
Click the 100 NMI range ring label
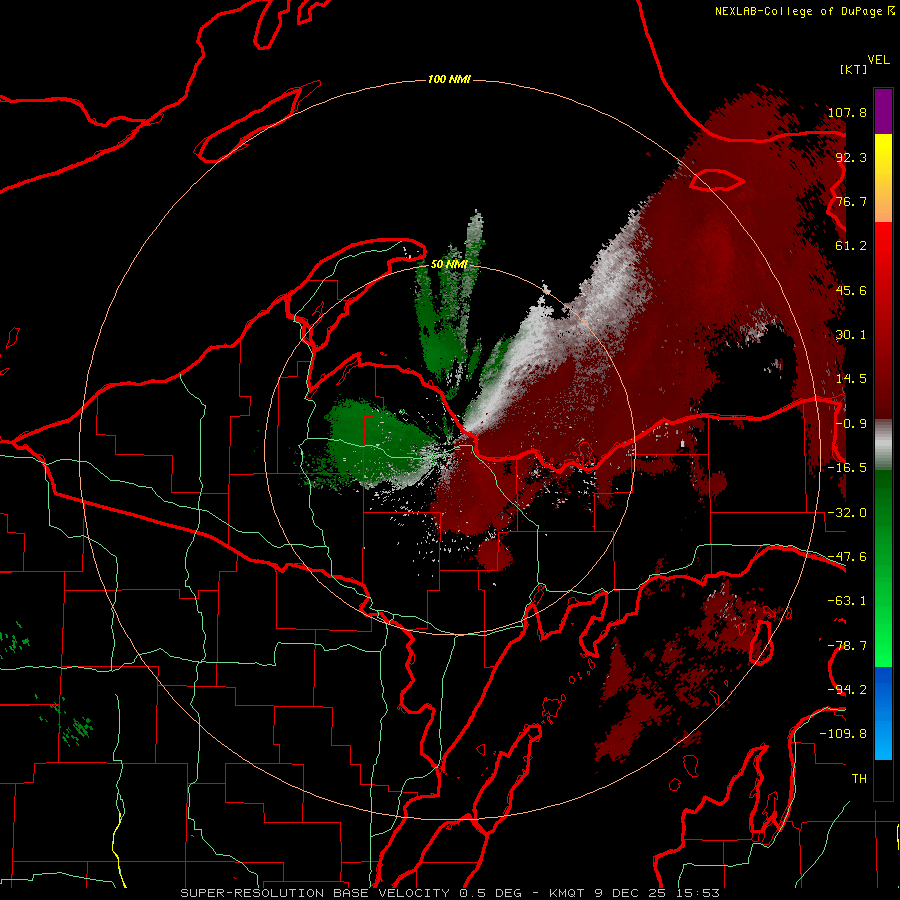click(x=449, y=79)
